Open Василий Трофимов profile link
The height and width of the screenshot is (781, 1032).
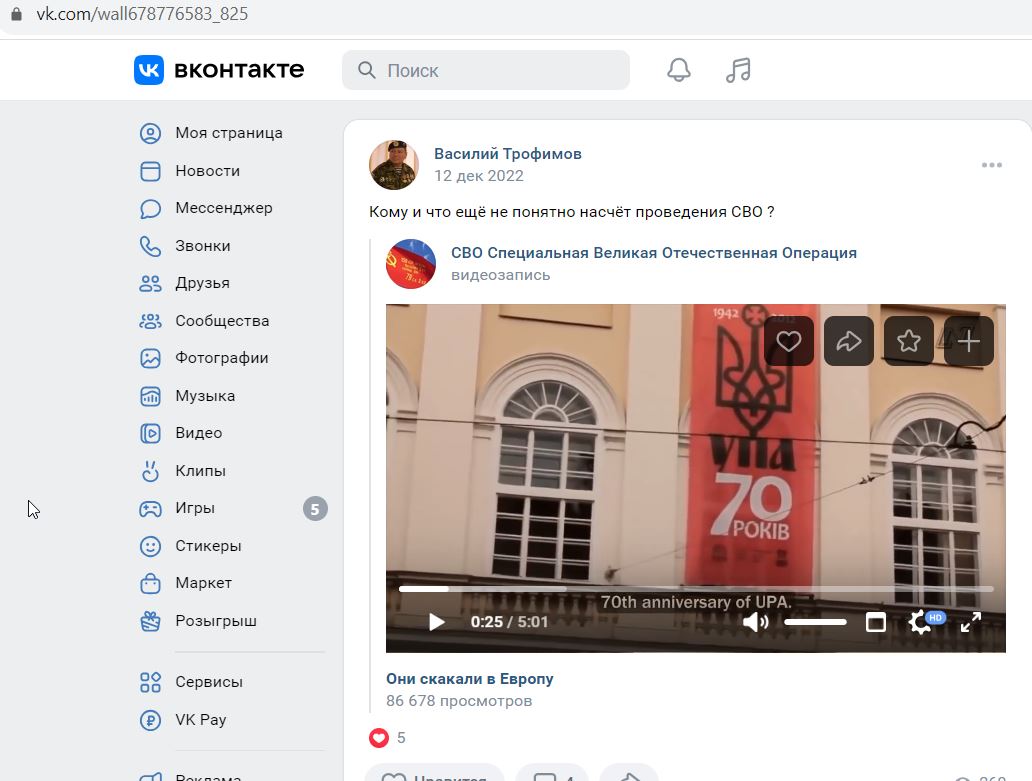point(507,154)
